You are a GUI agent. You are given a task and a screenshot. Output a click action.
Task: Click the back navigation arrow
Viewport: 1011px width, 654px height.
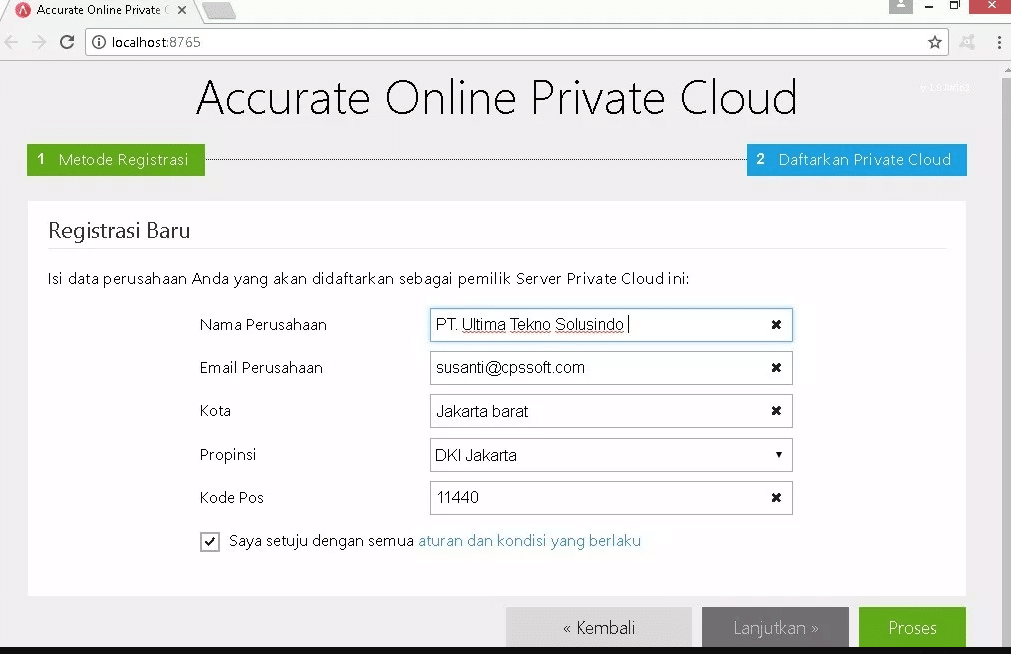[x=12, y=42]
